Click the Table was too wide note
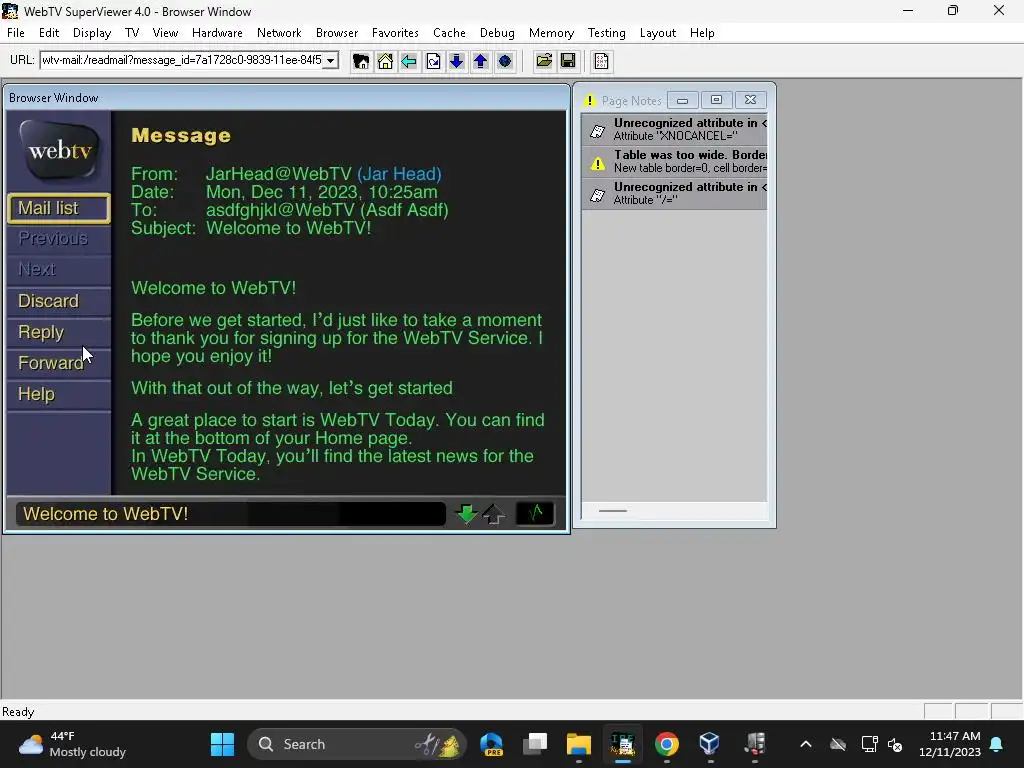The width and height of the screenshot is (1024, 768). tap(674, 161)
